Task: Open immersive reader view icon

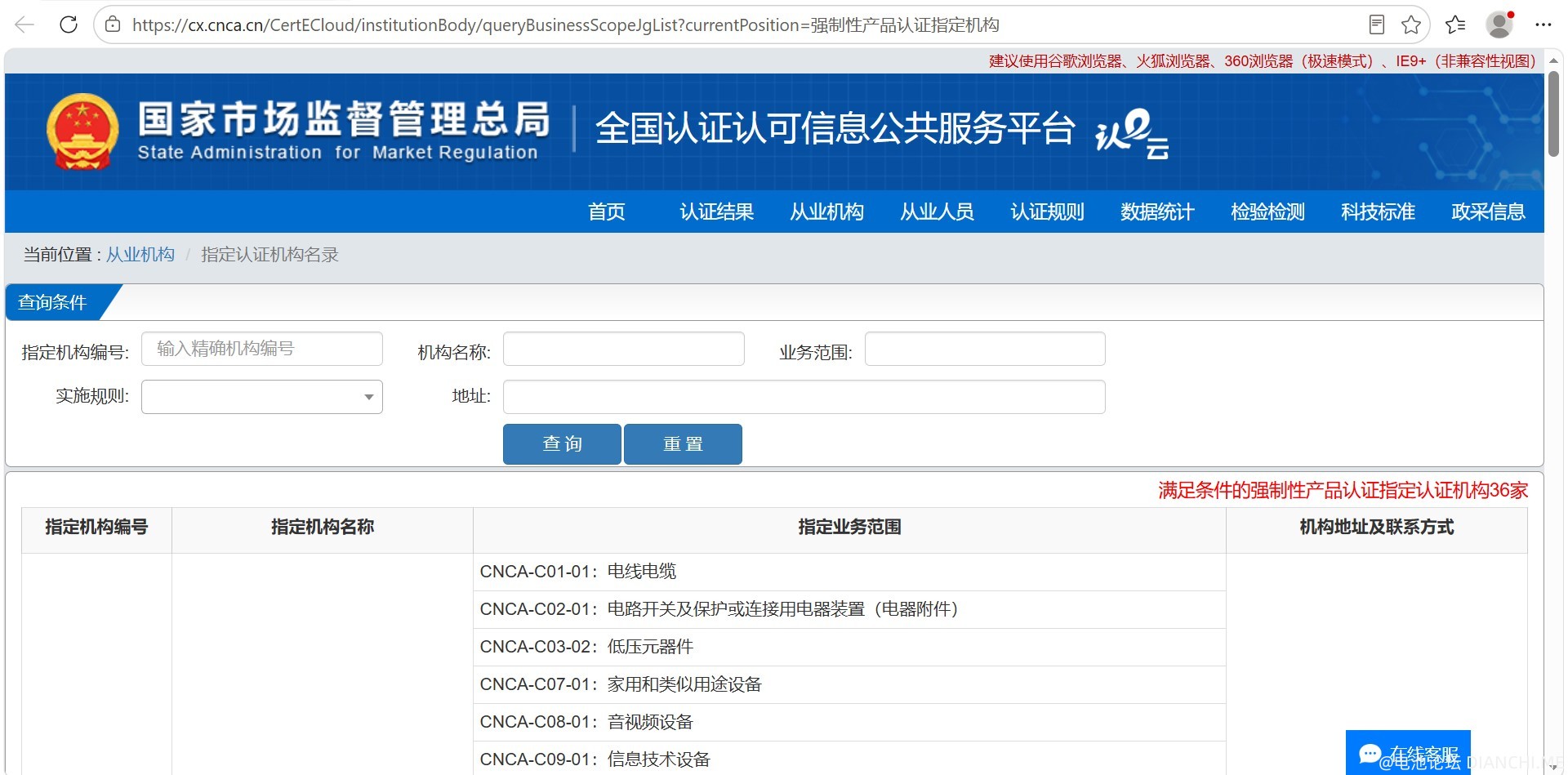Action: 1377,24
